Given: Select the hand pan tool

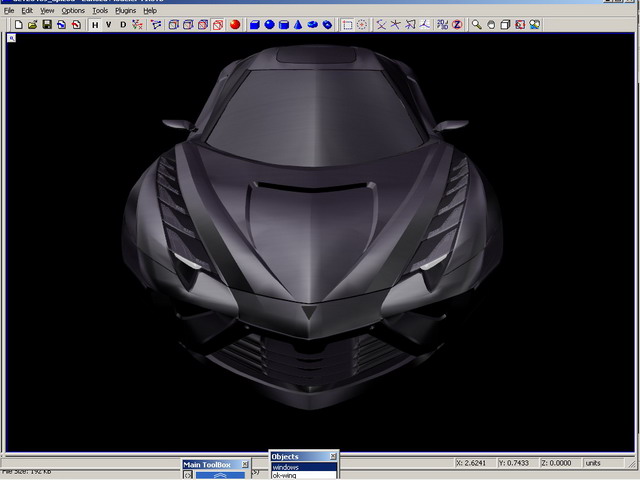Looking at the screenshot, I should pyautogui.click(x=491, y=24).
